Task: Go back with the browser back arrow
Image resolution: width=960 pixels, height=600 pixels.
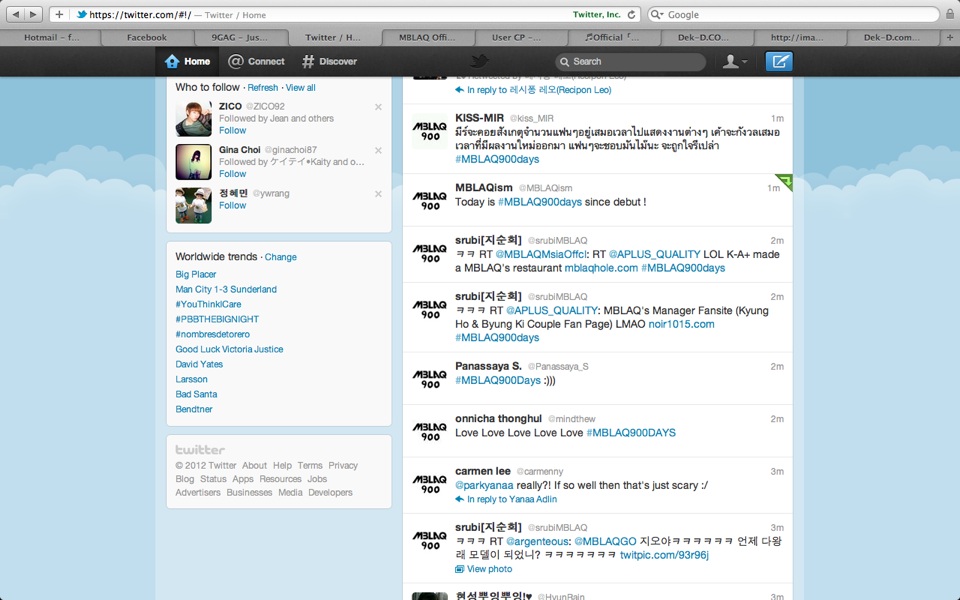Action: [x=15, y=14]
